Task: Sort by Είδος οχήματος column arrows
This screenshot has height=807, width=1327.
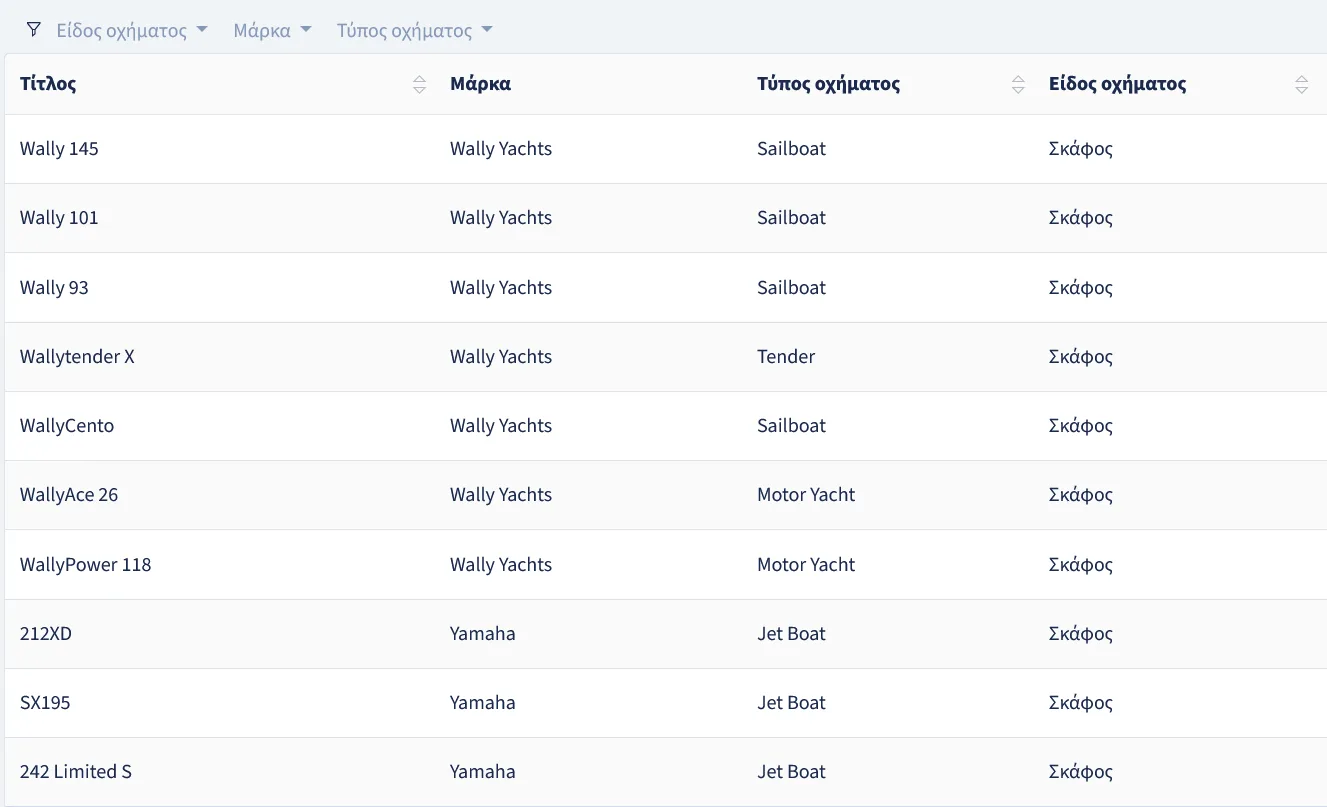Action: point(1301,85)
